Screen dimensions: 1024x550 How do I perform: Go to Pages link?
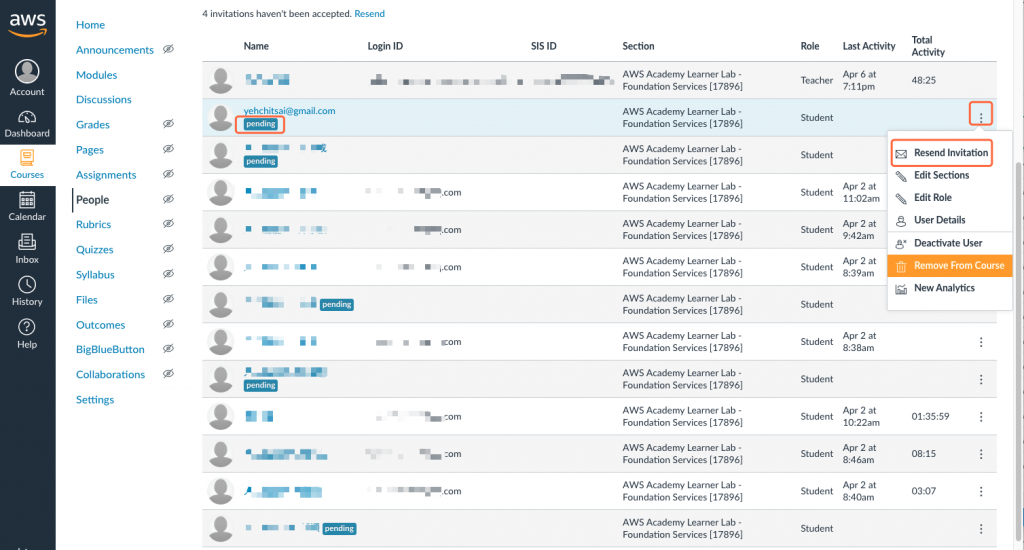tap(89, 150)
